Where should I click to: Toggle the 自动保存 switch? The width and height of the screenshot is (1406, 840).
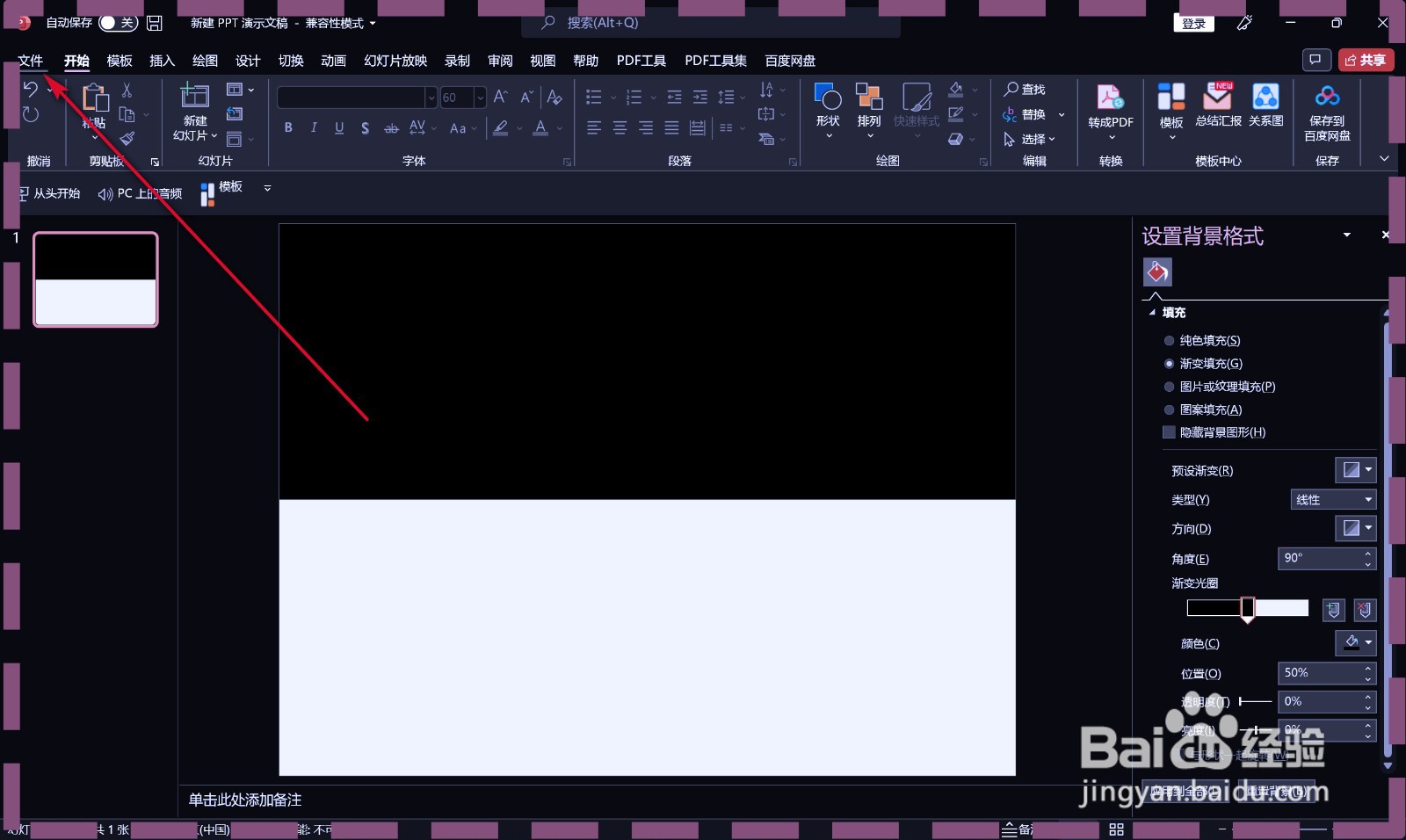tap(118, 23)
